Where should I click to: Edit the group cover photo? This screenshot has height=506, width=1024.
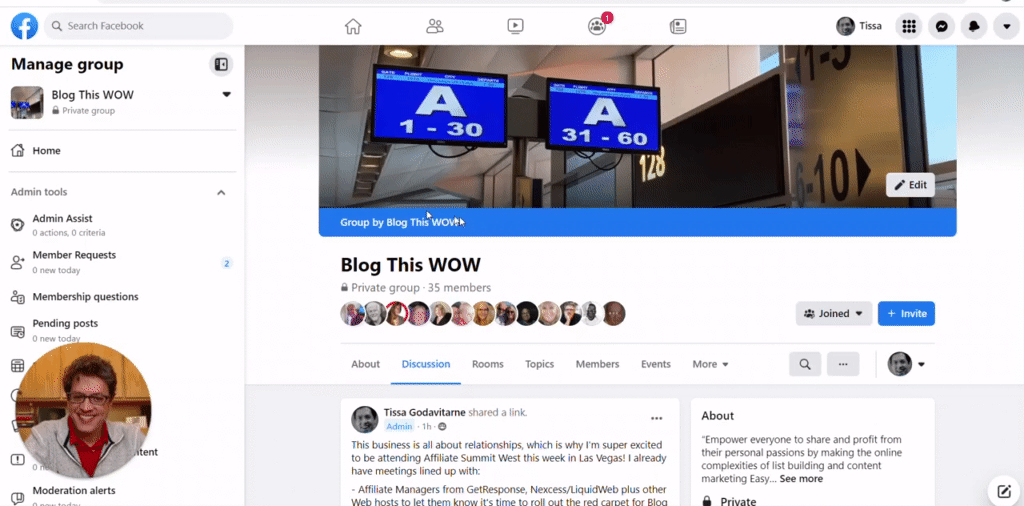tap(910, 185)
